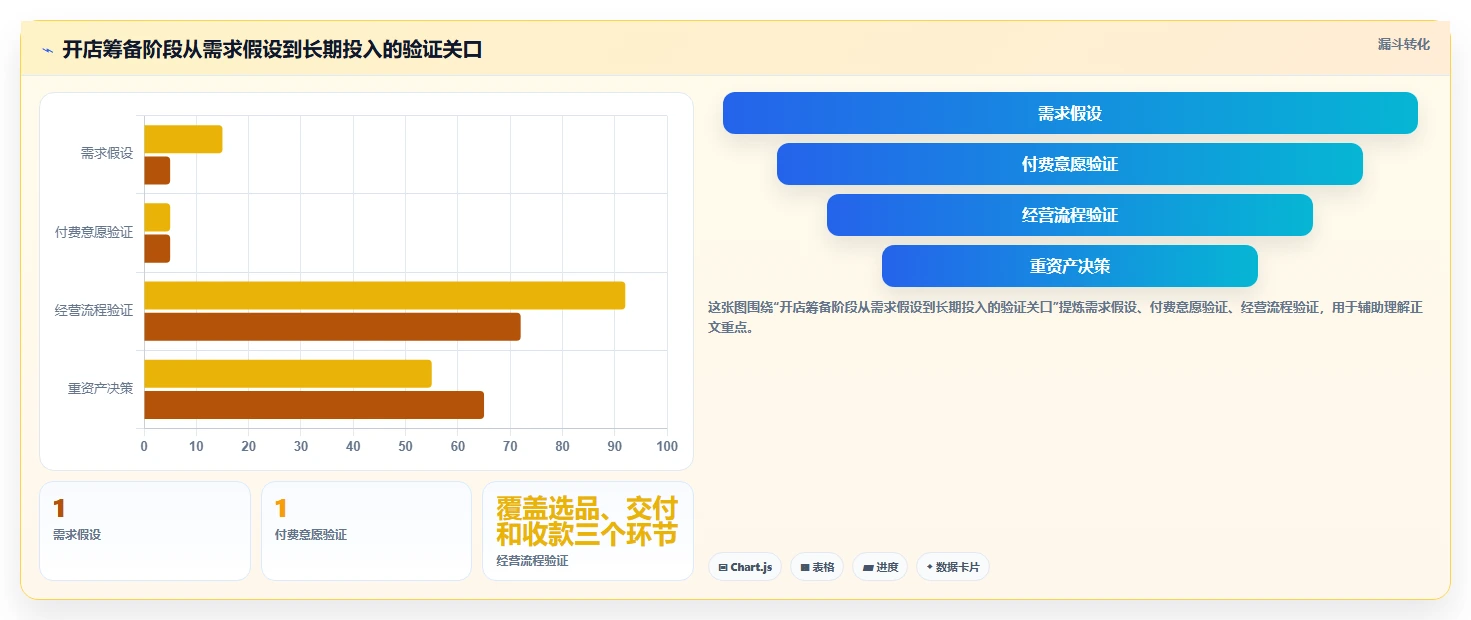Click the x-axis tick label 70

(510, 446)
